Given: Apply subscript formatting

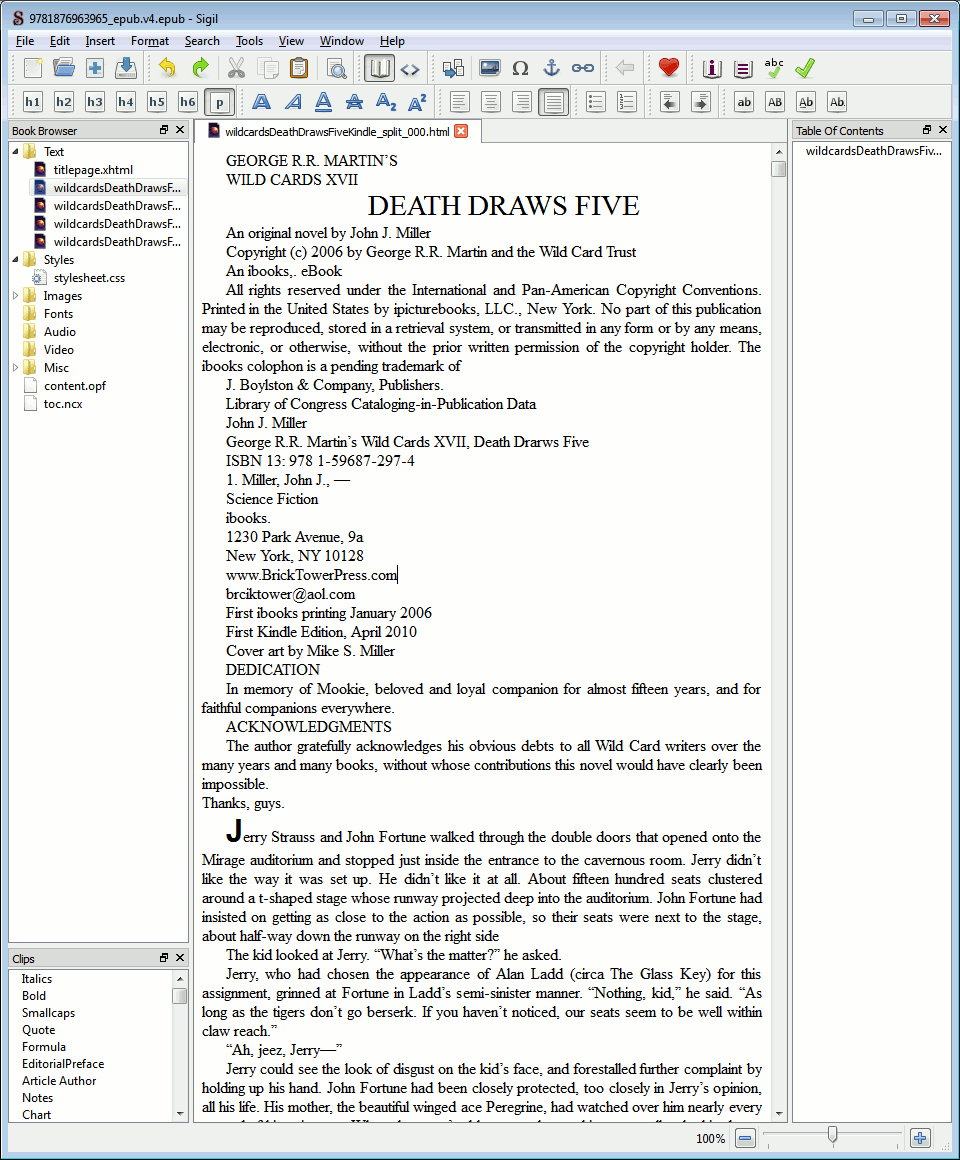Looking at the screenshot, I should 385,102.
